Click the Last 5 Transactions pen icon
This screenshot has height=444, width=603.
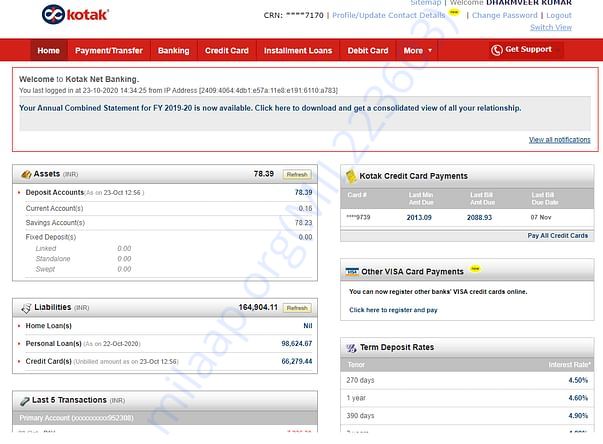click(x=25, y=401)
